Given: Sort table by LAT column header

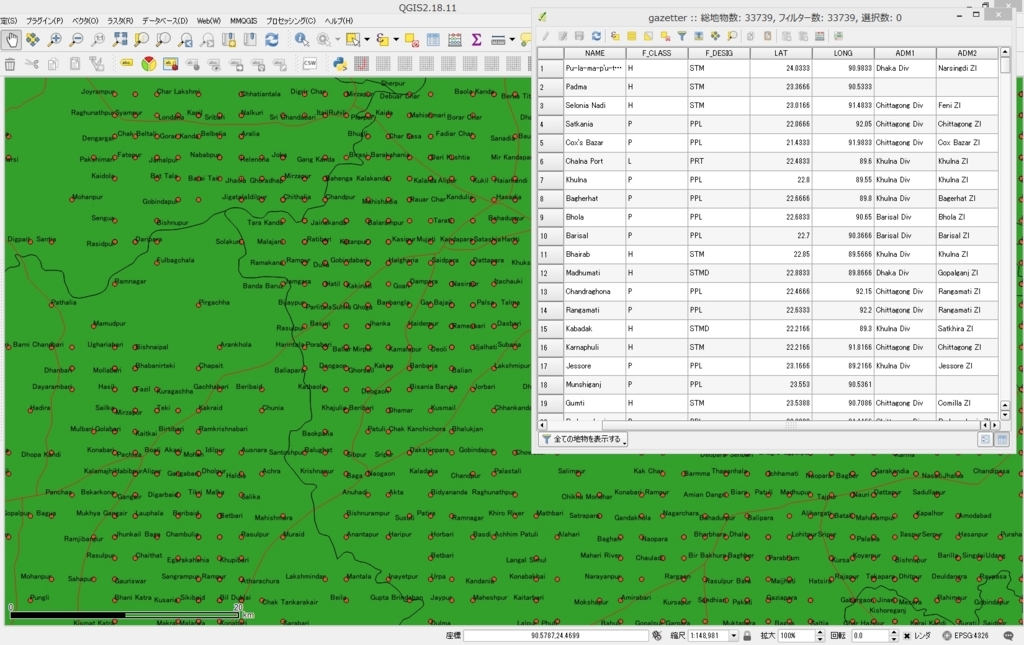Looking at the screenshot, I should (780, 53).
